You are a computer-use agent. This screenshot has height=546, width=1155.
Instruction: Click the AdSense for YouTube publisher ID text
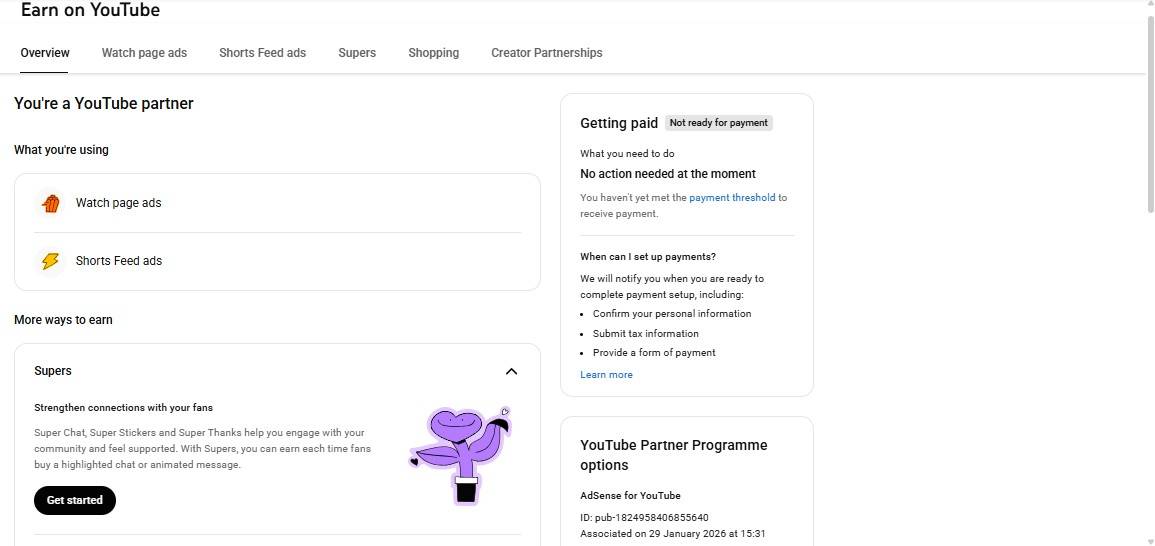[x=644, y=518]
